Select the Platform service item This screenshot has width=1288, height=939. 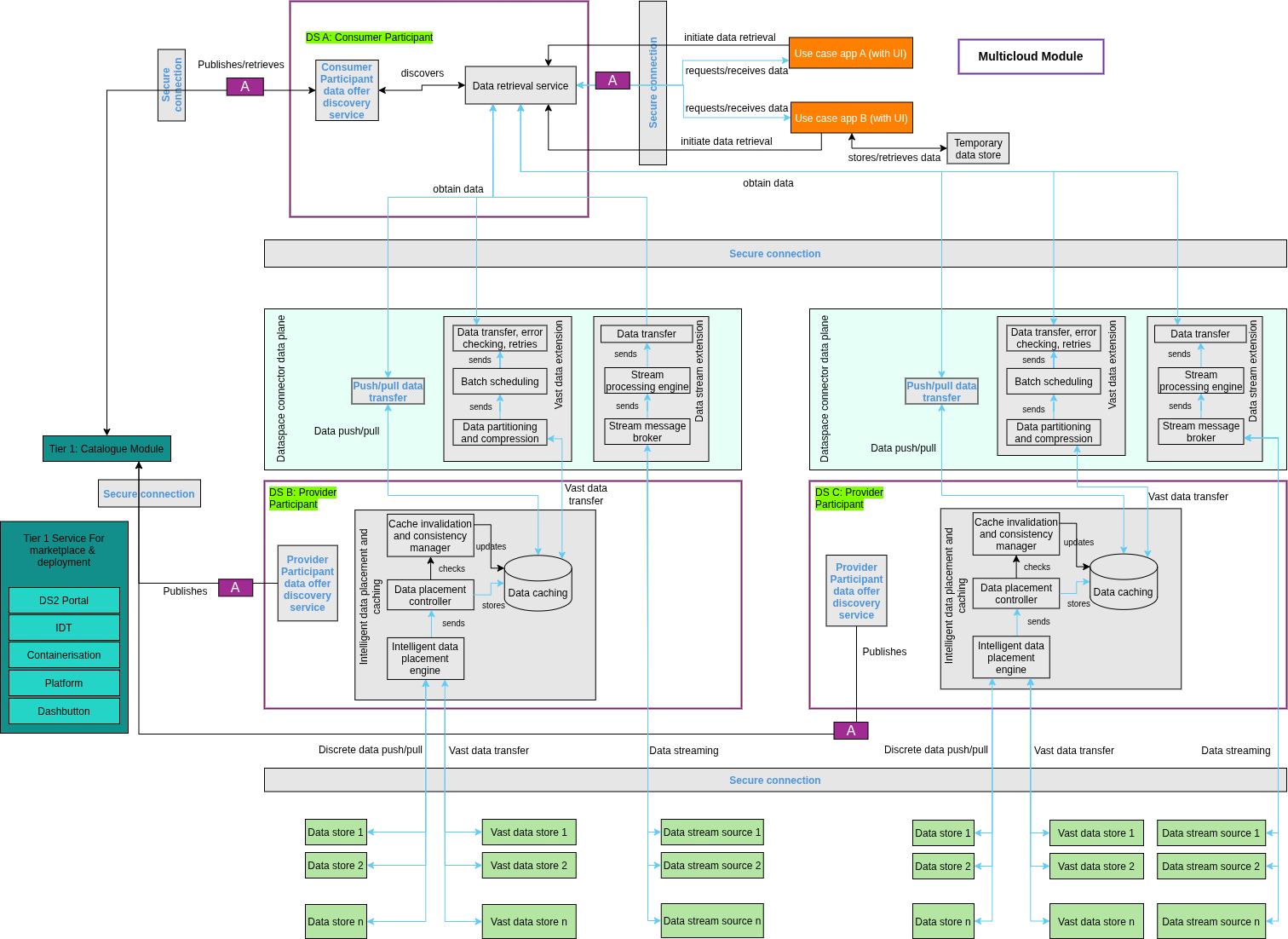[x=64, y=683]
